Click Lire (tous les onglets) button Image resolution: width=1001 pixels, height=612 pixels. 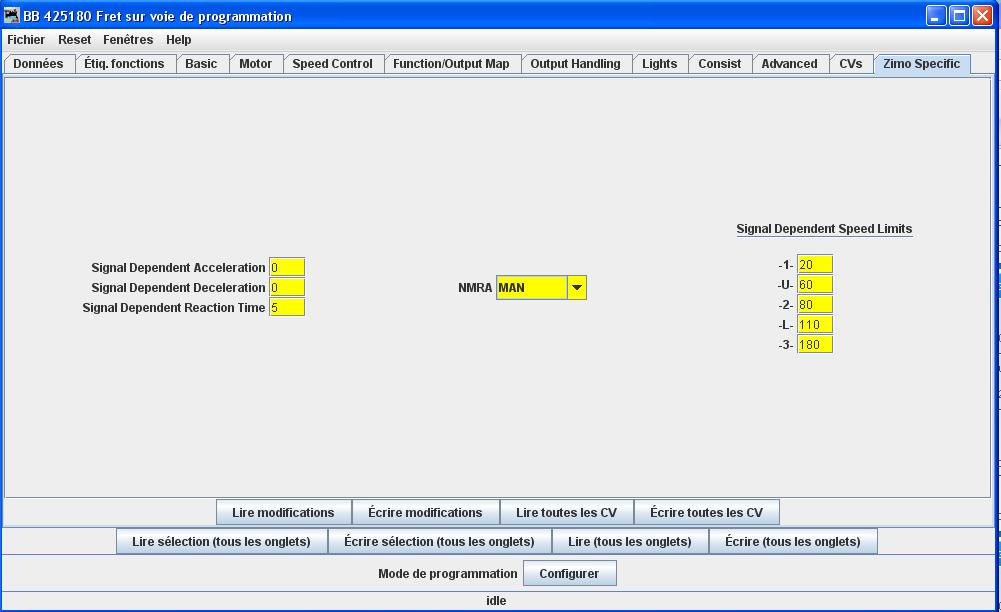[630, 541]
